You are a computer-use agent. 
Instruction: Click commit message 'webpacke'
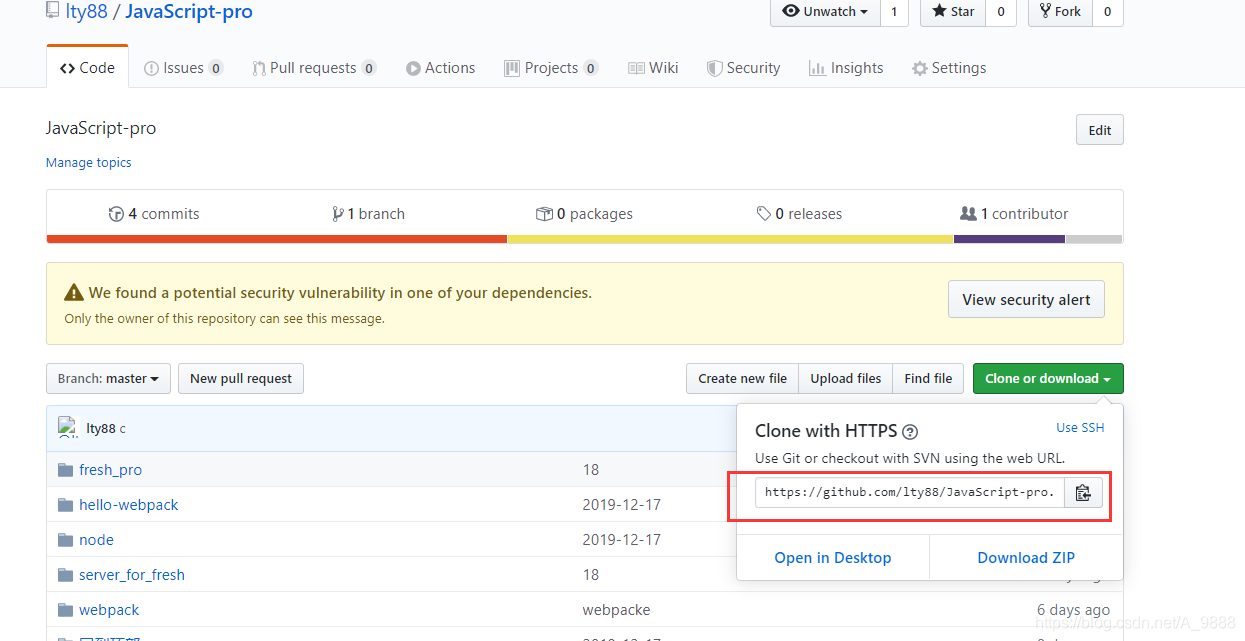click(616, 610)
